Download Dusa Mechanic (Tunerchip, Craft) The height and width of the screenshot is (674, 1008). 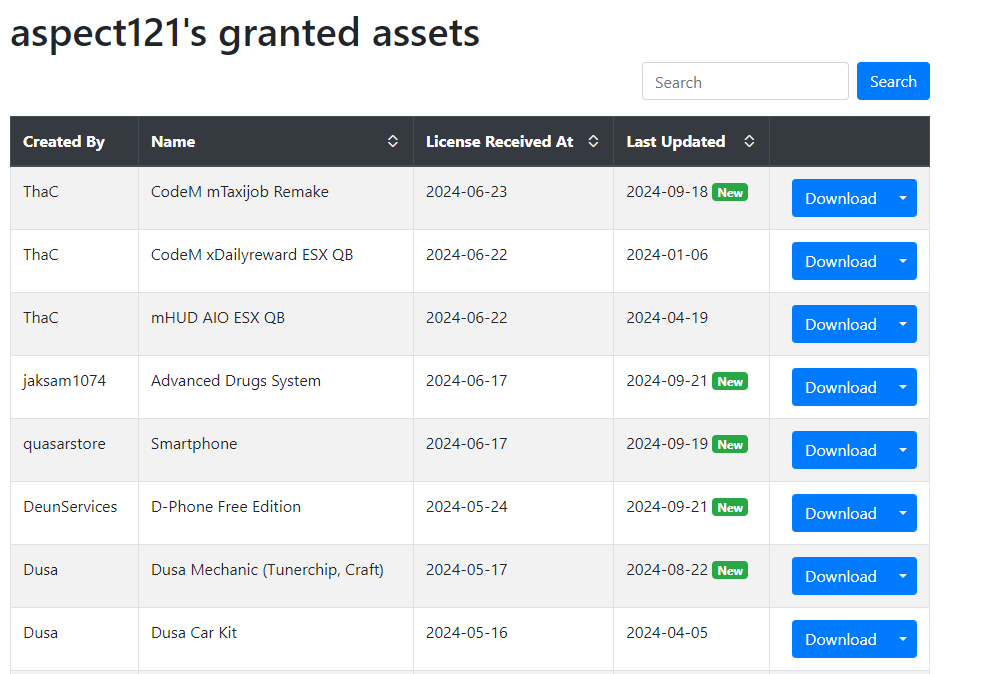click(x=840, y=576)
